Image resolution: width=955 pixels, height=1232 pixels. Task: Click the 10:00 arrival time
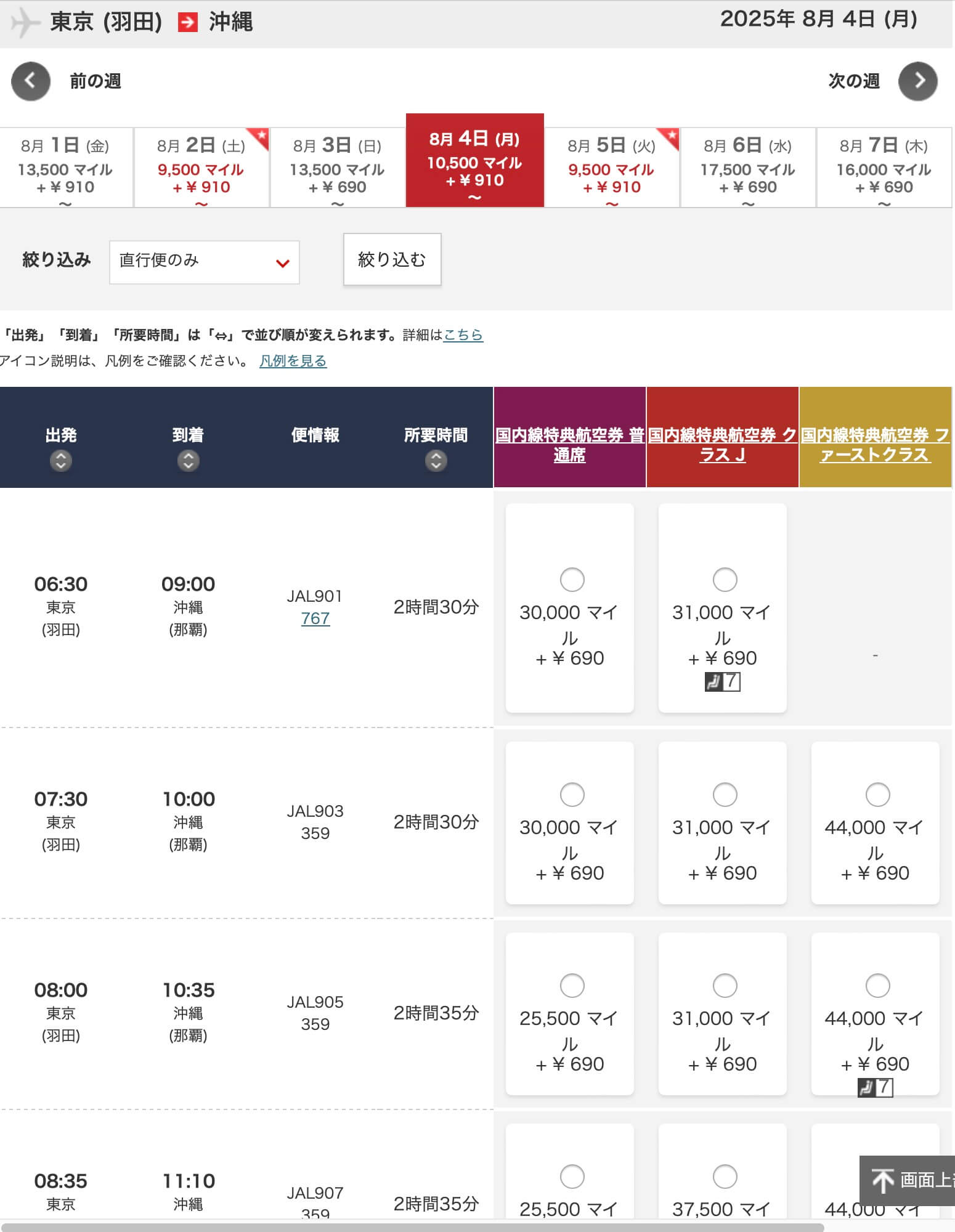pos(189,798)
